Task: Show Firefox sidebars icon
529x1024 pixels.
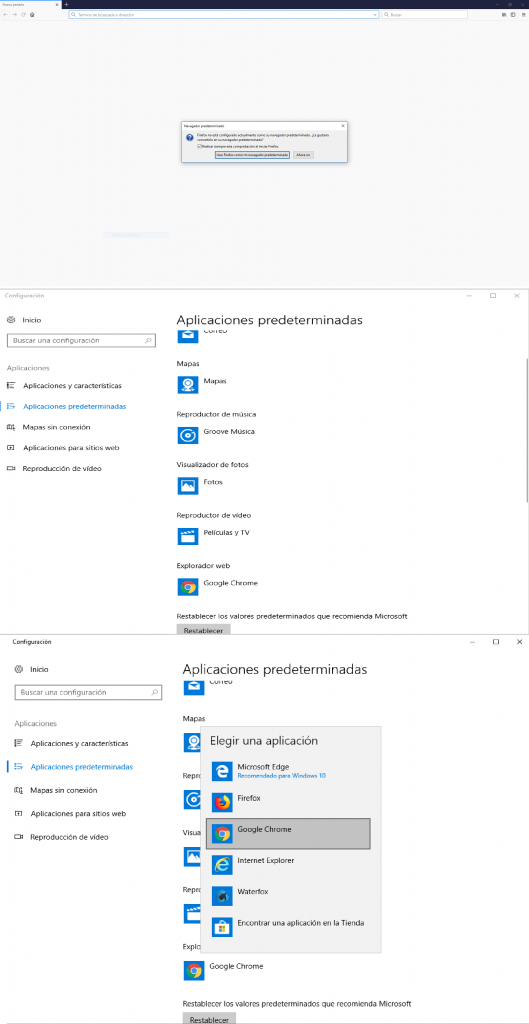Action: coord(513,14)
